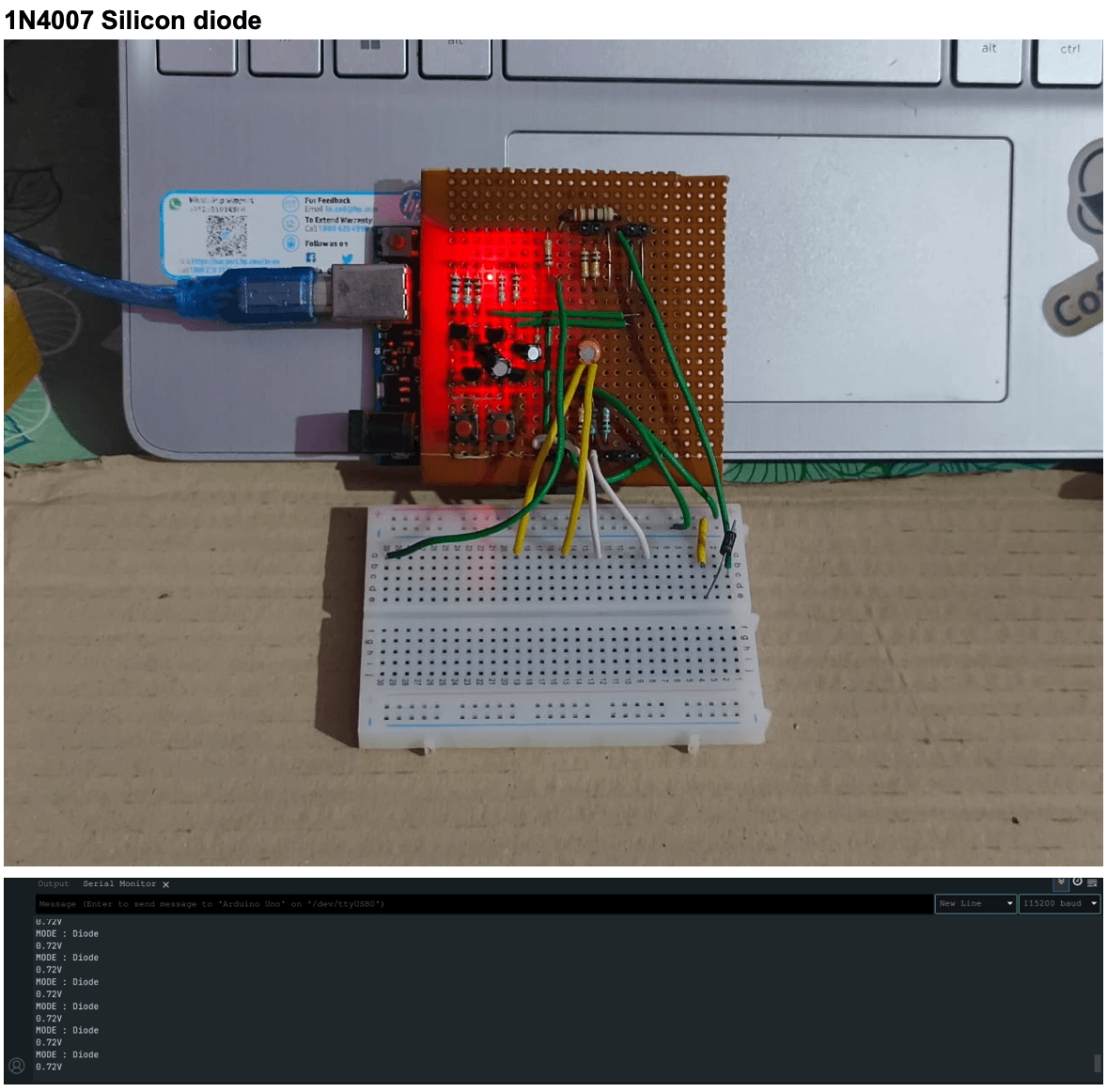Click the bottom MODE : Diode line
Image resolution: width=1107 pixels, height=1092 pixels.
tap(67, 1054)
